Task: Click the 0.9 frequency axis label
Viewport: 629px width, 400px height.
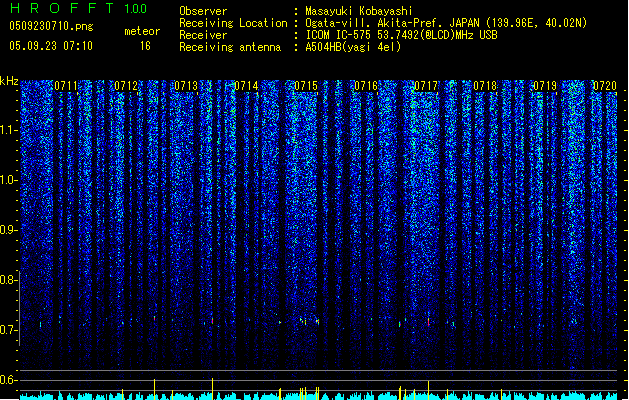Action: tap(9, 230)
